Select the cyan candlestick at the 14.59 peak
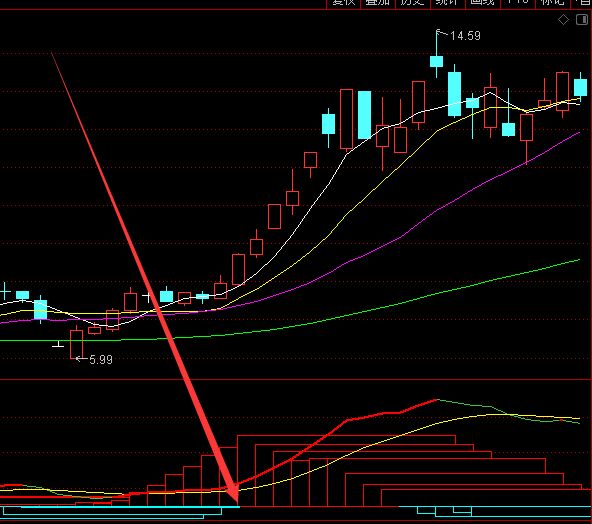 [436, 62]
